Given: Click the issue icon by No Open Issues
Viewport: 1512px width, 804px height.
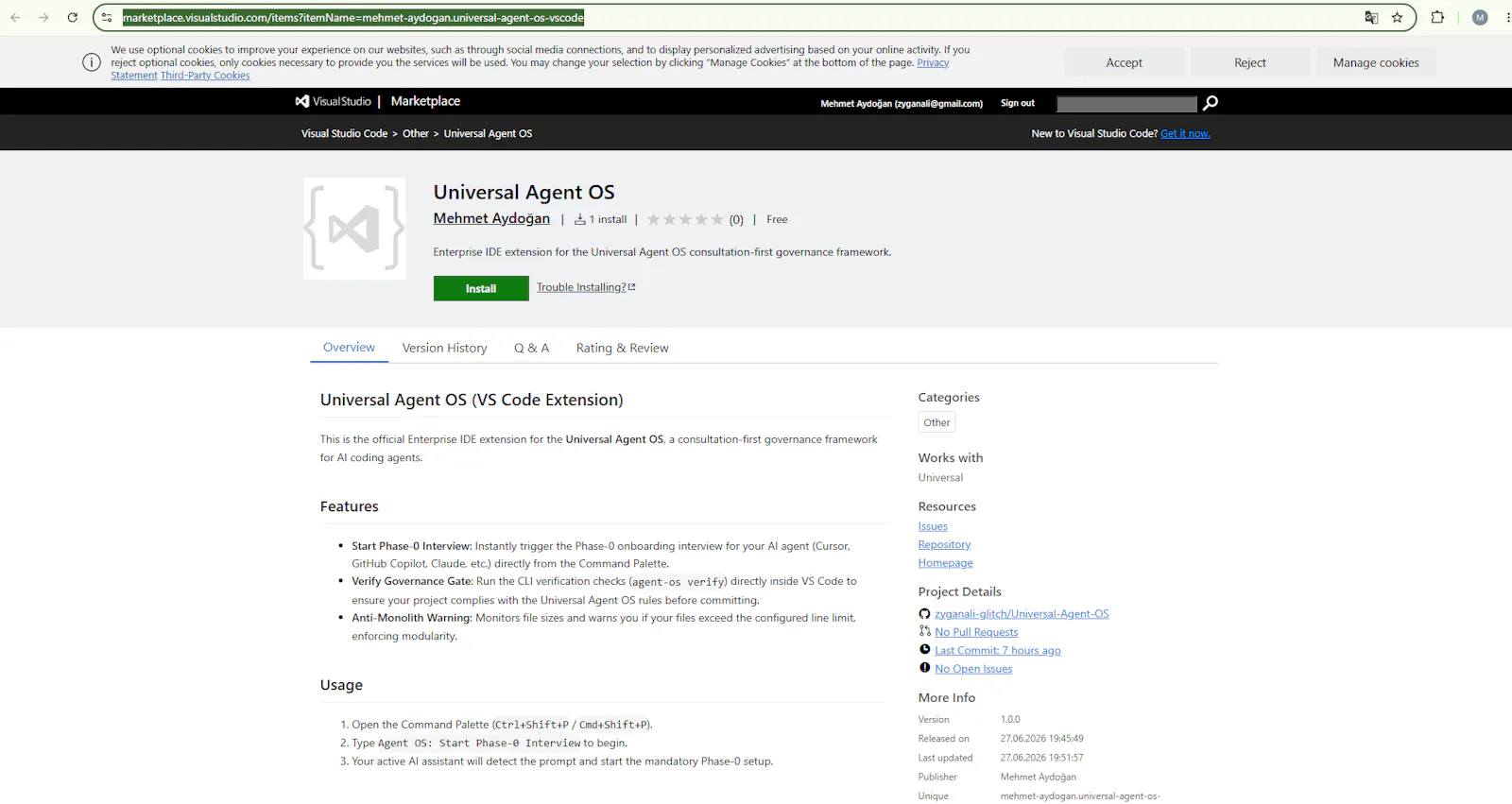Looking at the screenshot, I should (925, 667).
